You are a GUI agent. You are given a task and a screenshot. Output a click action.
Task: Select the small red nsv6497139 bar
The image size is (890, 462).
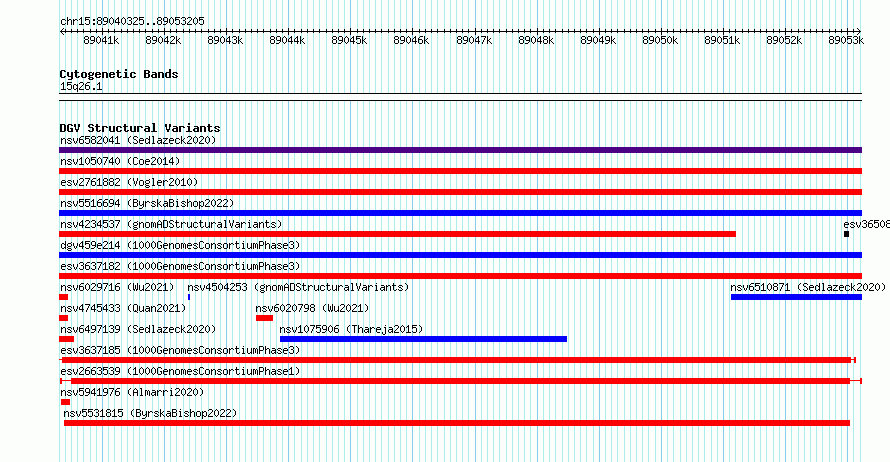point(66,339)
